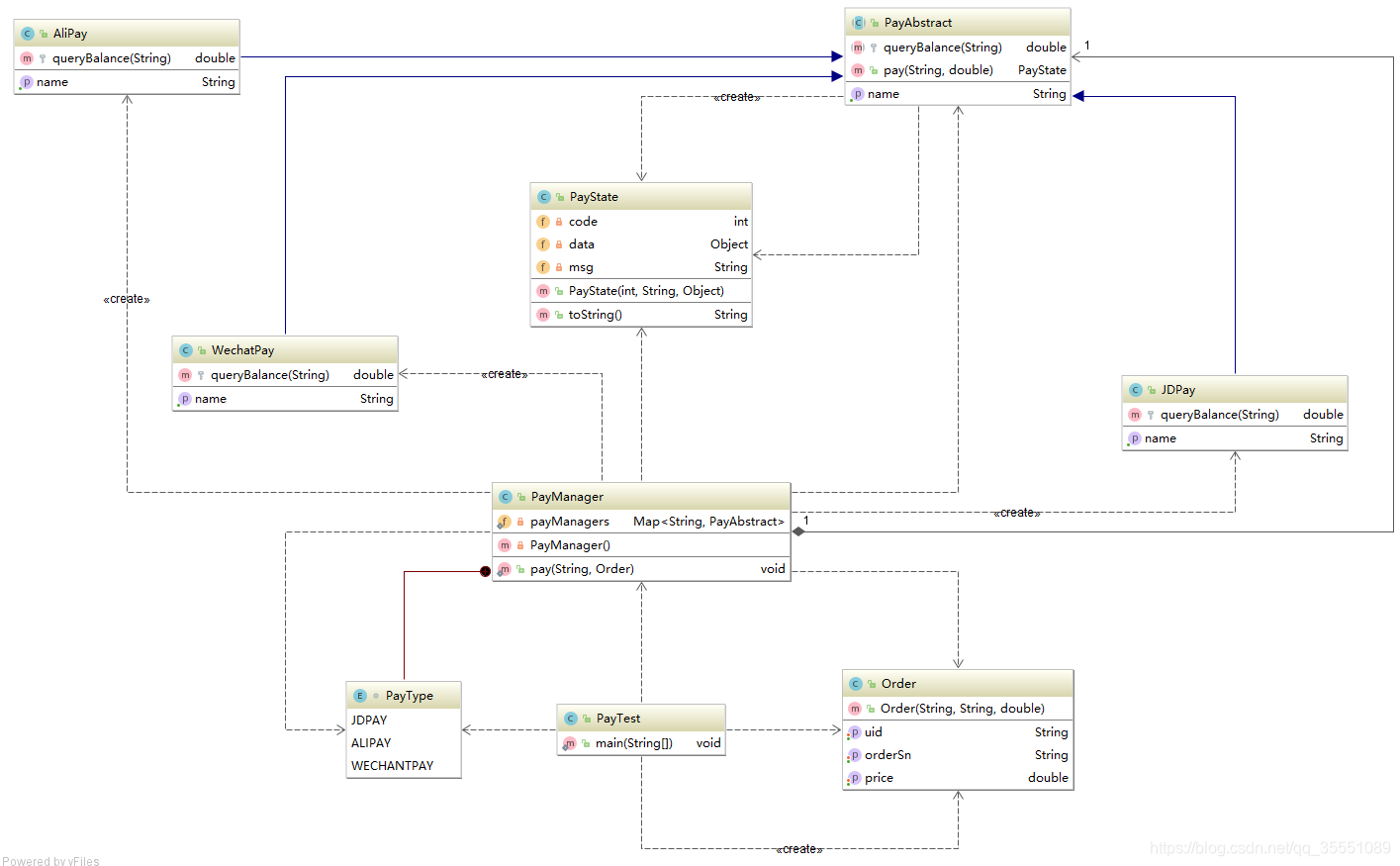Viewport: 1400px width, 866px height.
Task: Click the JDPay class icon
Action: [x=1136, y=390]
